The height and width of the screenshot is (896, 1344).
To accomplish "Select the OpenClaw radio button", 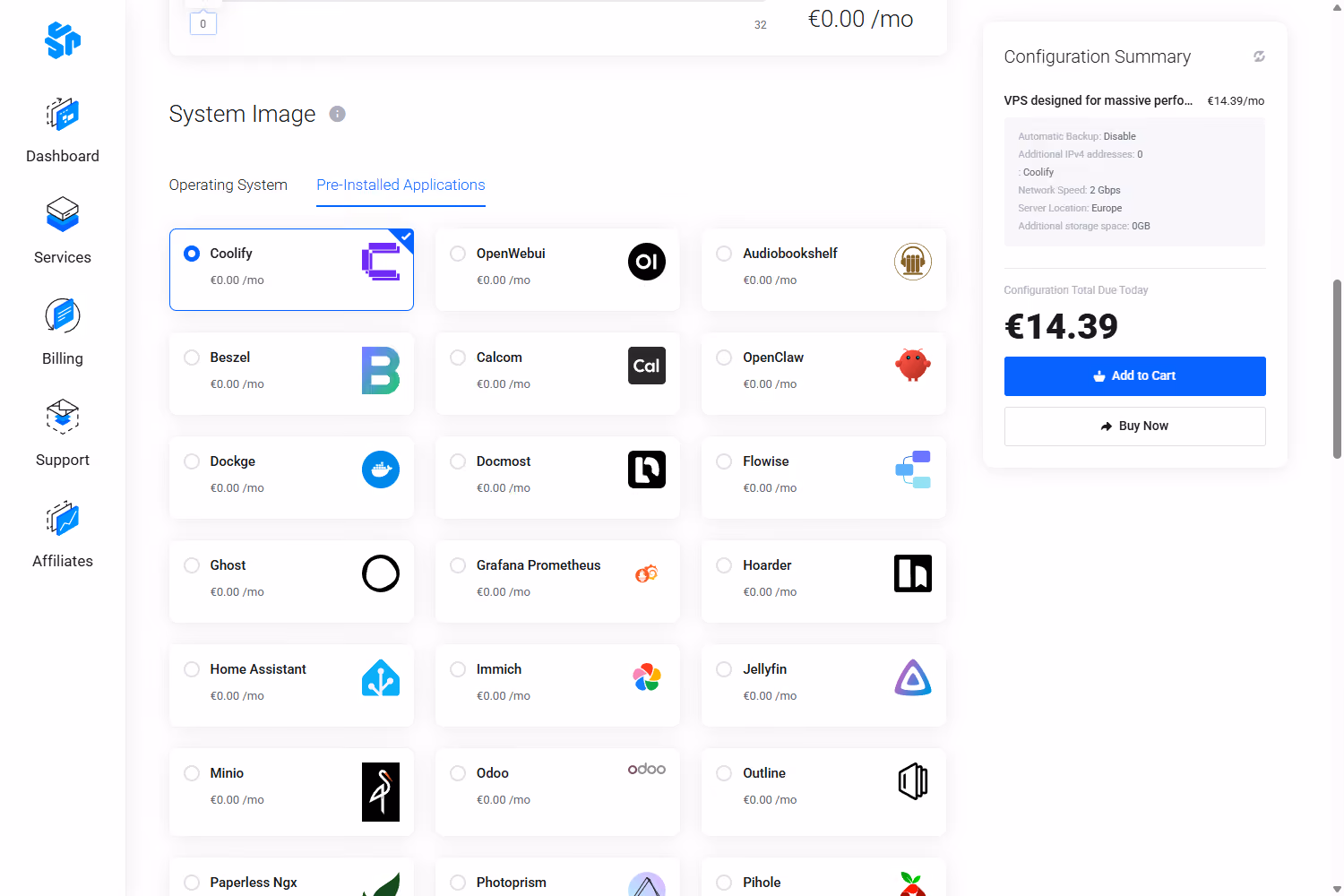I will 724,358.
